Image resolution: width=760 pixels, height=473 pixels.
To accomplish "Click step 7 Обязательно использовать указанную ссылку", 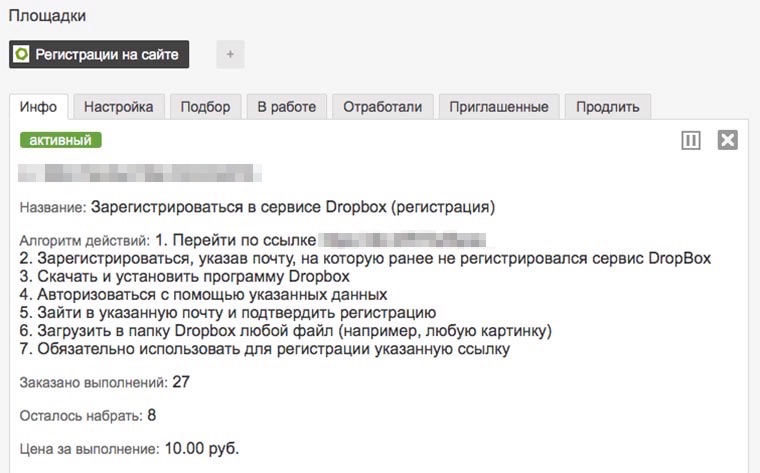I will pos(265,349).
